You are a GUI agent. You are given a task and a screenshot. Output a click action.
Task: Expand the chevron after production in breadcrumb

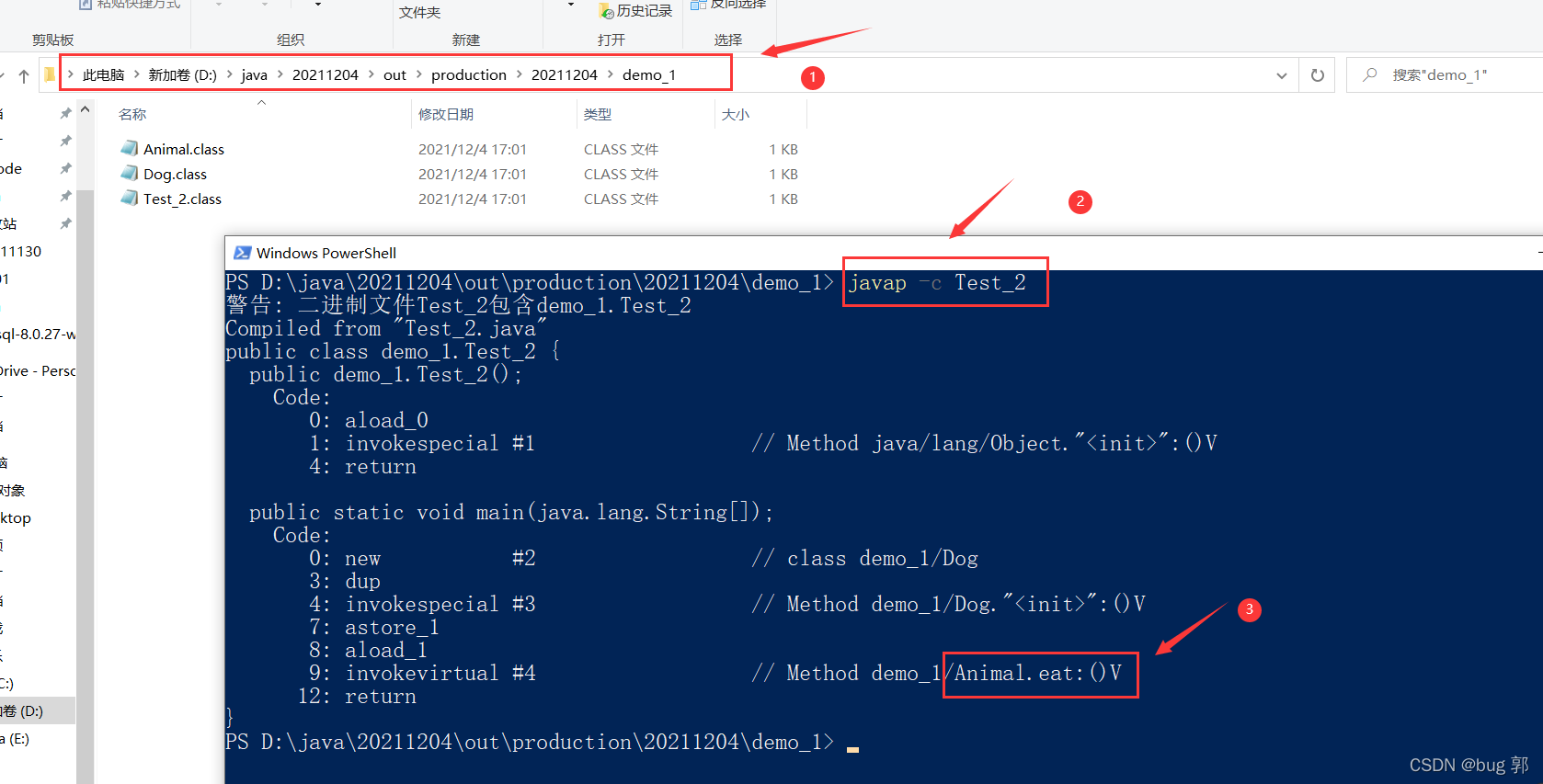click(519, 74)
